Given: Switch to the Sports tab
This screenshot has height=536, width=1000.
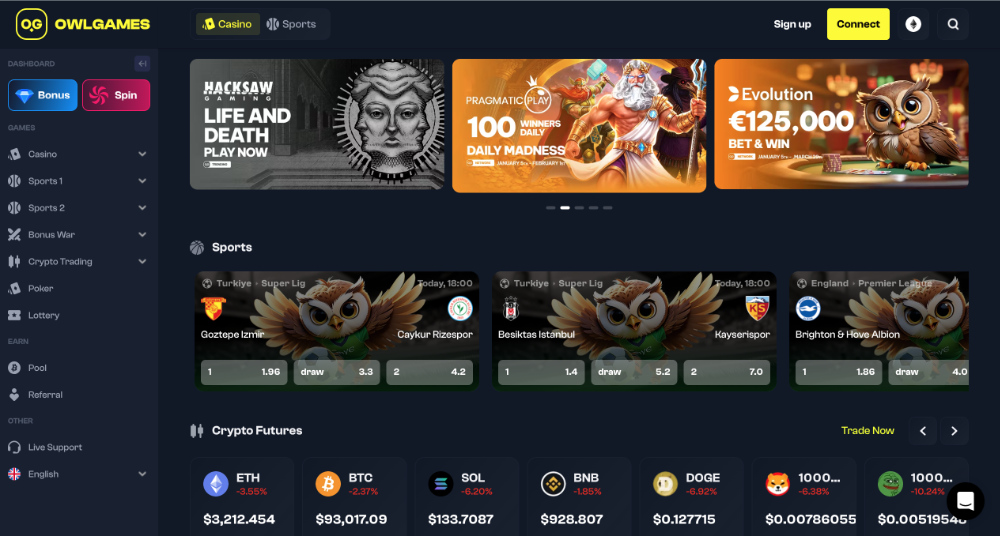Looking at the screenshot, I should [291, 24].
